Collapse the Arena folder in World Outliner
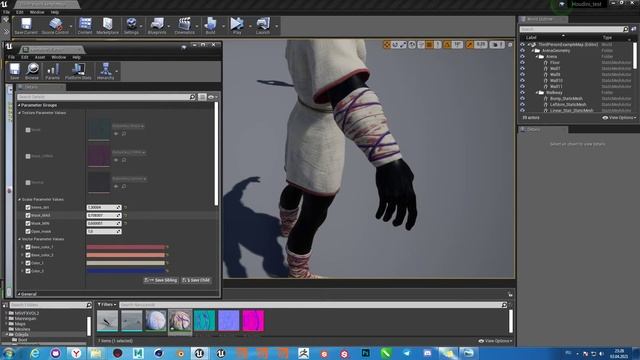The width and height of the screenshot is (640, 360). tap(537, 57)
